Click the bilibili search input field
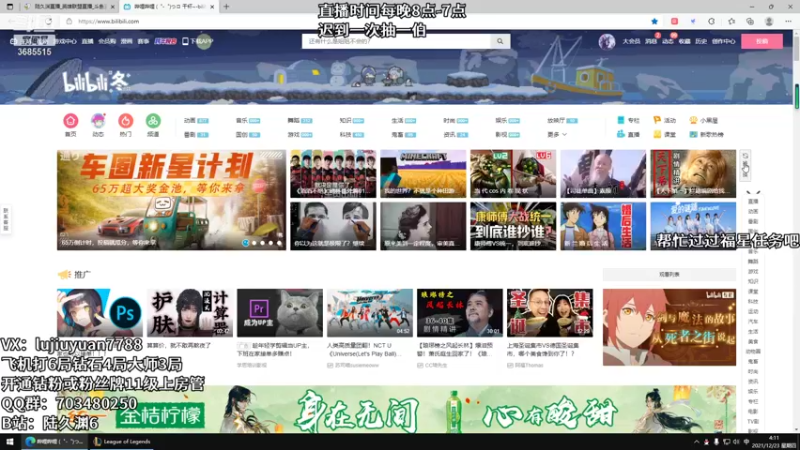The width and height of the screenshot is (800, 450). tap(396, 41)
